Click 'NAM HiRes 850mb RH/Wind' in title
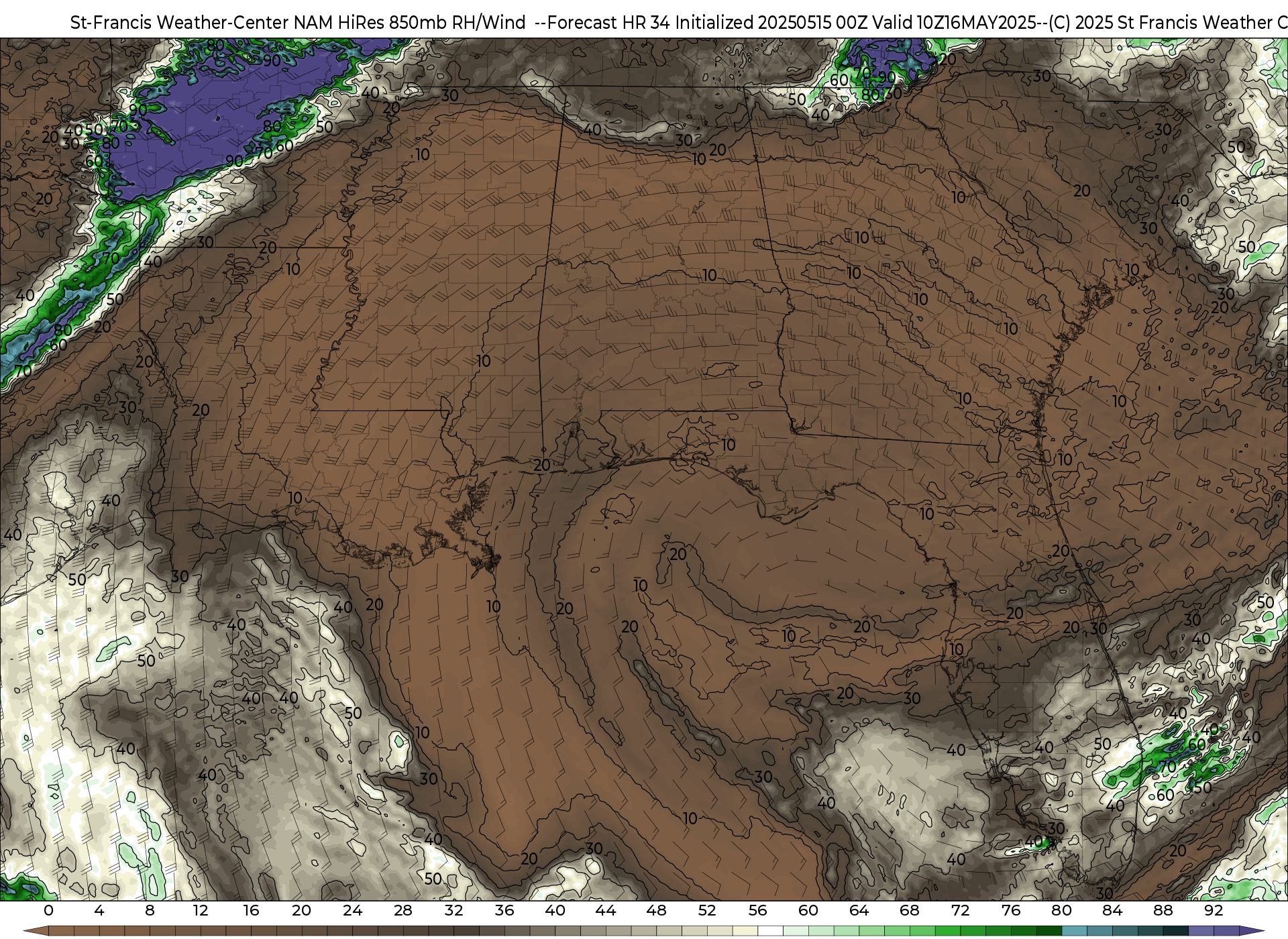 point(410,23)
